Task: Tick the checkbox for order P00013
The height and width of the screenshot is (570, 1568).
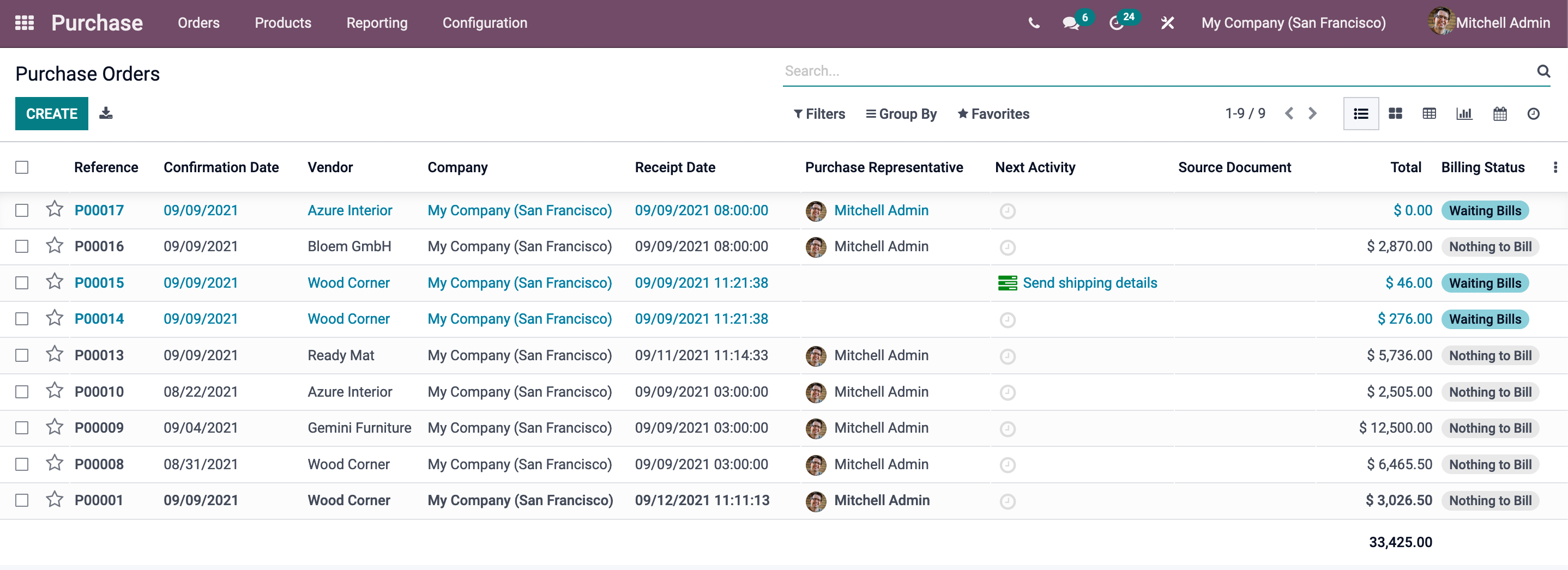Action: (22, 355)
